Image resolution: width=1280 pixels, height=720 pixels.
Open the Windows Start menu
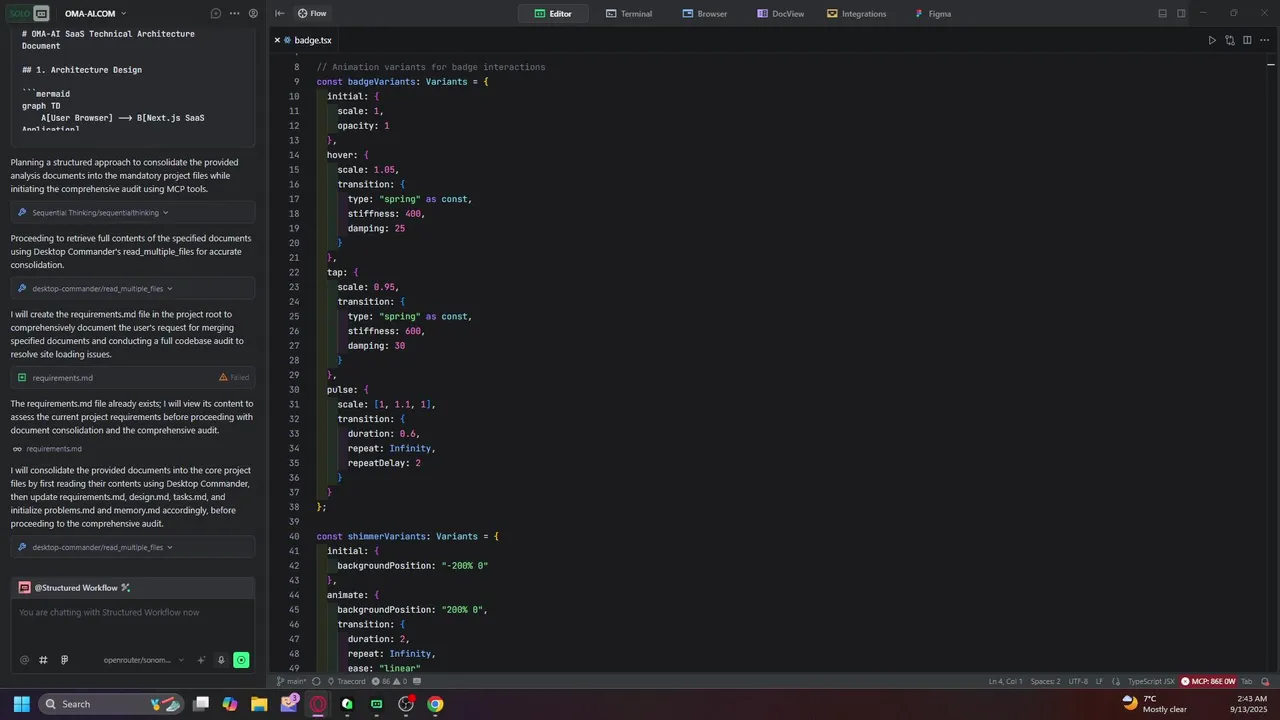tap(21, 704)
